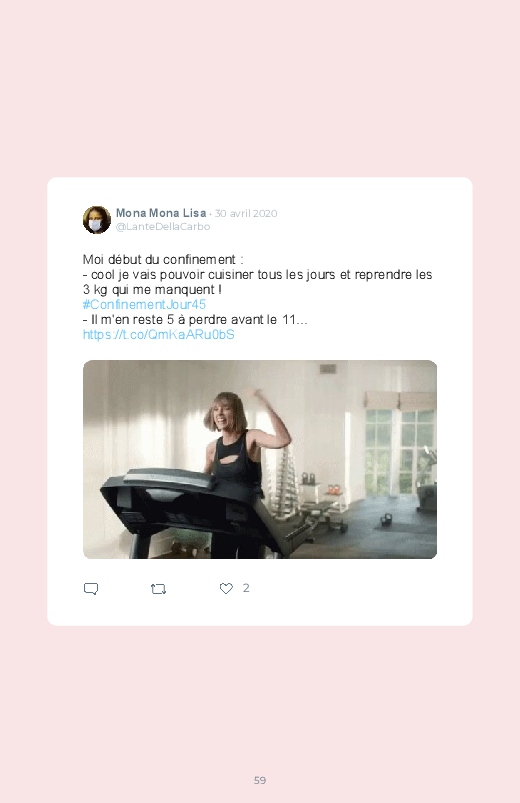Click the retweet arrows icon
Screen dimensions: 520x803
coord(158,589)
